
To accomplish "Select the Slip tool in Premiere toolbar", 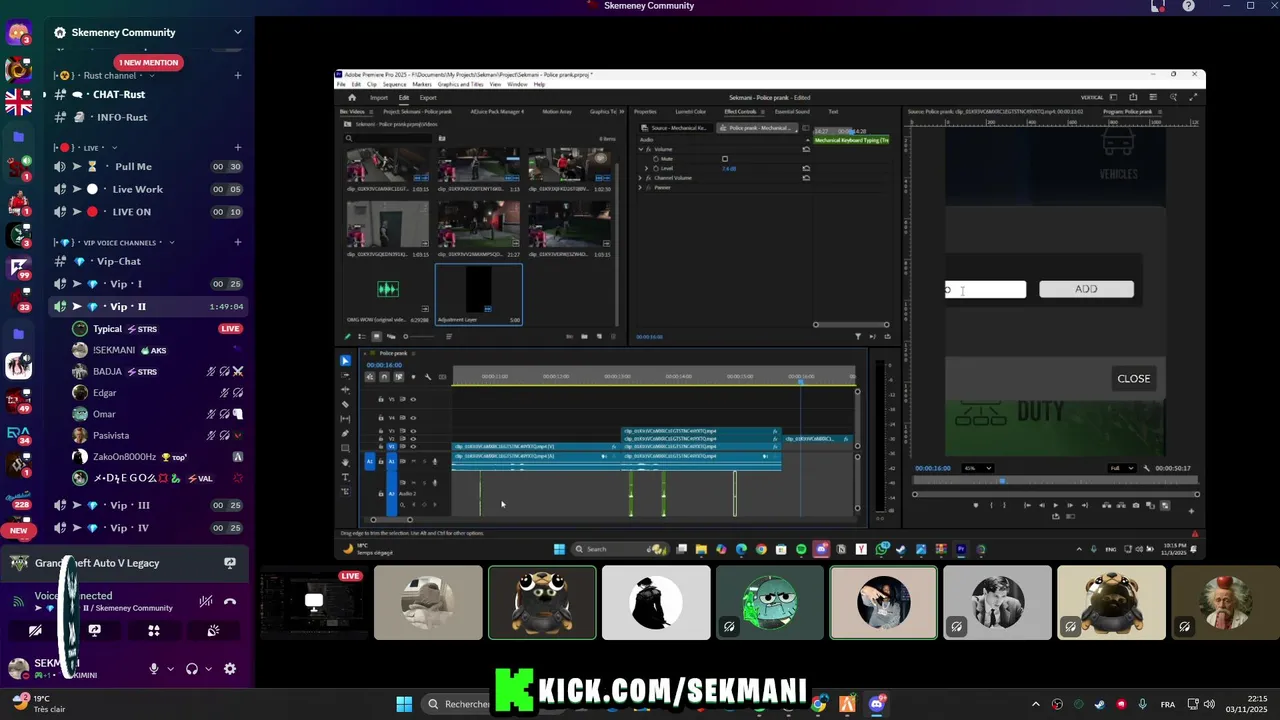I will 345,418.
